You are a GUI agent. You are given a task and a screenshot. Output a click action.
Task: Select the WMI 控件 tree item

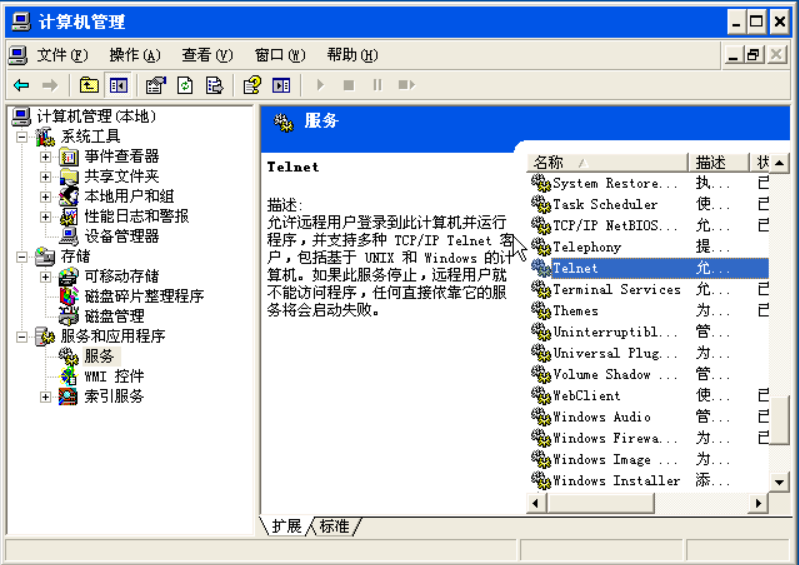click(115, 376)
